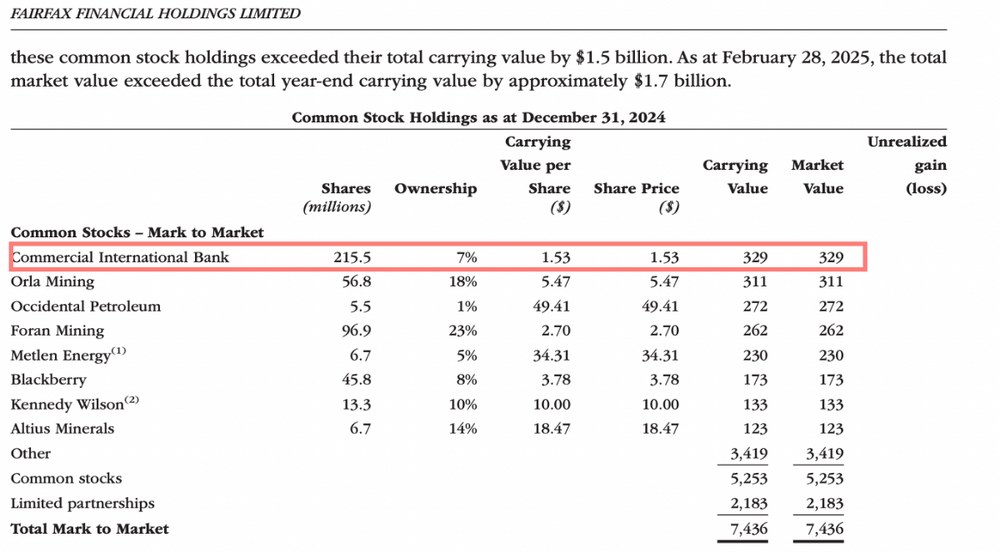Select the Limited partnerships market value 2,183
This screenshot has height=552, width=1000.
click(825, 504)
